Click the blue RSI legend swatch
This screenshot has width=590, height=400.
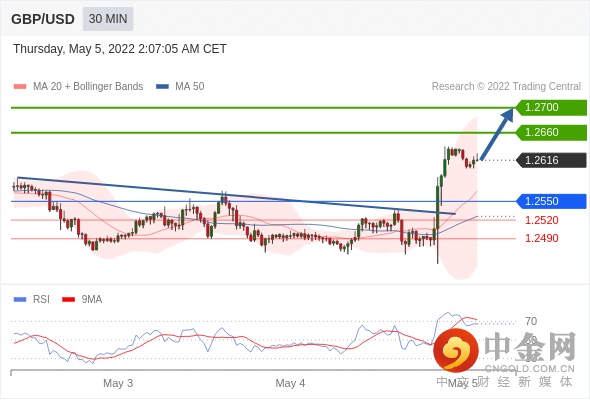[x=20, y=300]
